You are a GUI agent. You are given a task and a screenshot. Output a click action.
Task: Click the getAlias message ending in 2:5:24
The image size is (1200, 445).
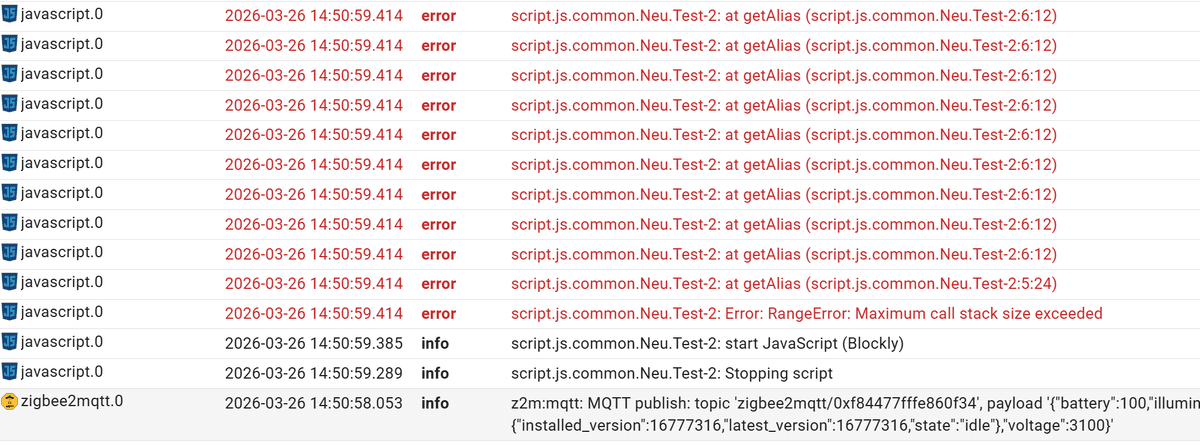click(x=783, y=283)
